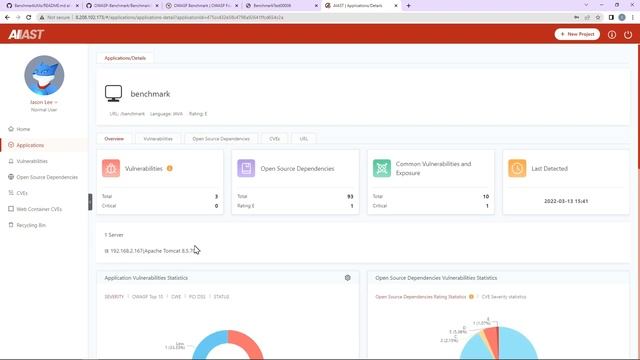
Task: Click the Applications/Details breadcrumb
Action: pyautogui.click(x=125, y=58)
